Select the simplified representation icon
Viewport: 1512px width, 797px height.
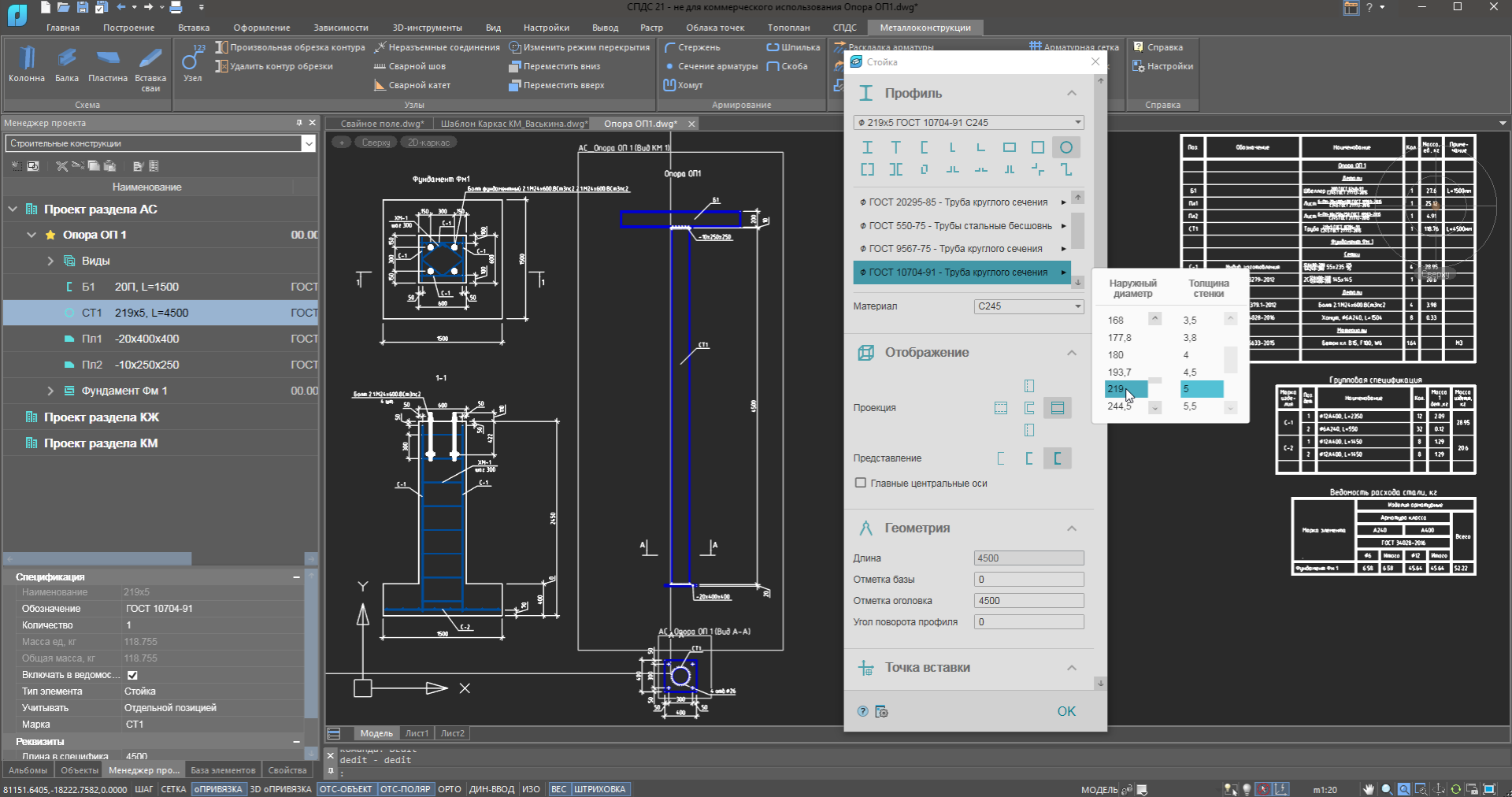coord(1001,458)
